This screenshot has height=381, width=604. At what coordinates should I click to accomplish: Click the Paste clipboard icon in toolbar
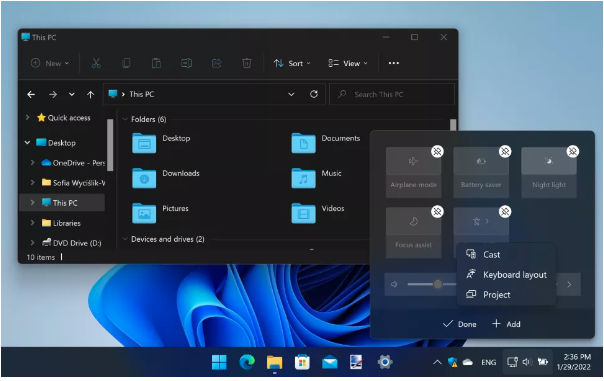pos(156,63)
